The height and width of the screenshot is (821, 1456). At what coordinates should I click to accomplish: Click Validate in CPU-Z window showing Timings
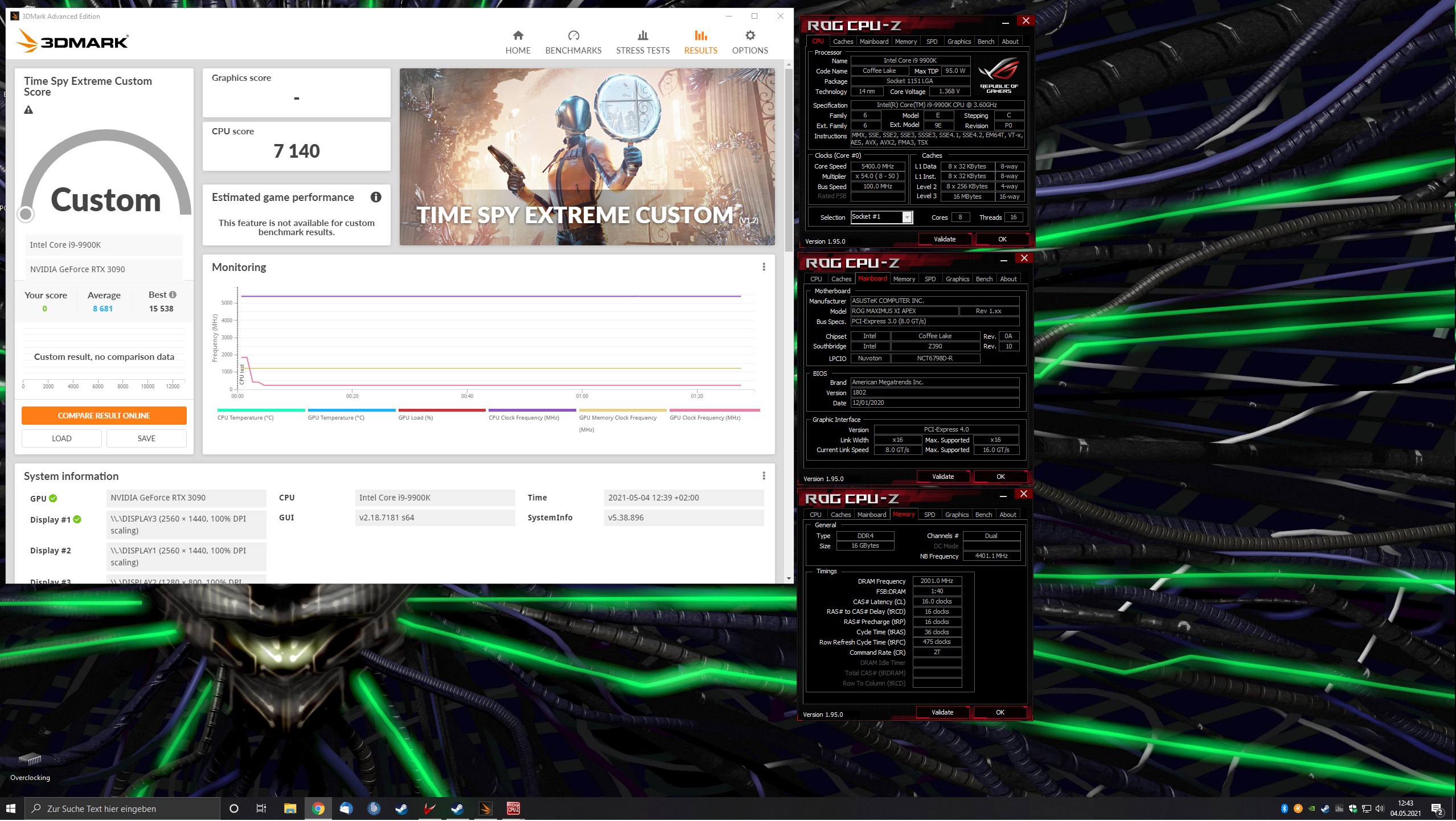[942, 712]
